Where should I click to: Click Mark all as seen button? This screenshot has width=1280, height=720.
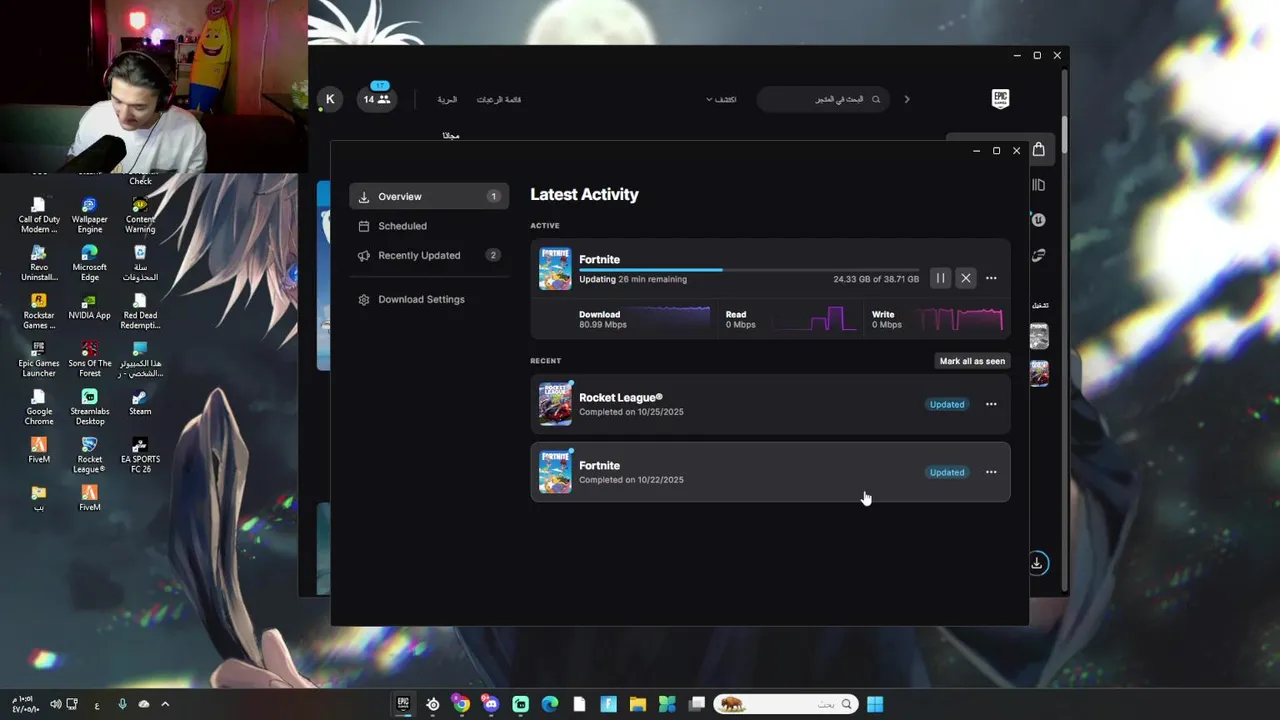[x=972, y=361]
